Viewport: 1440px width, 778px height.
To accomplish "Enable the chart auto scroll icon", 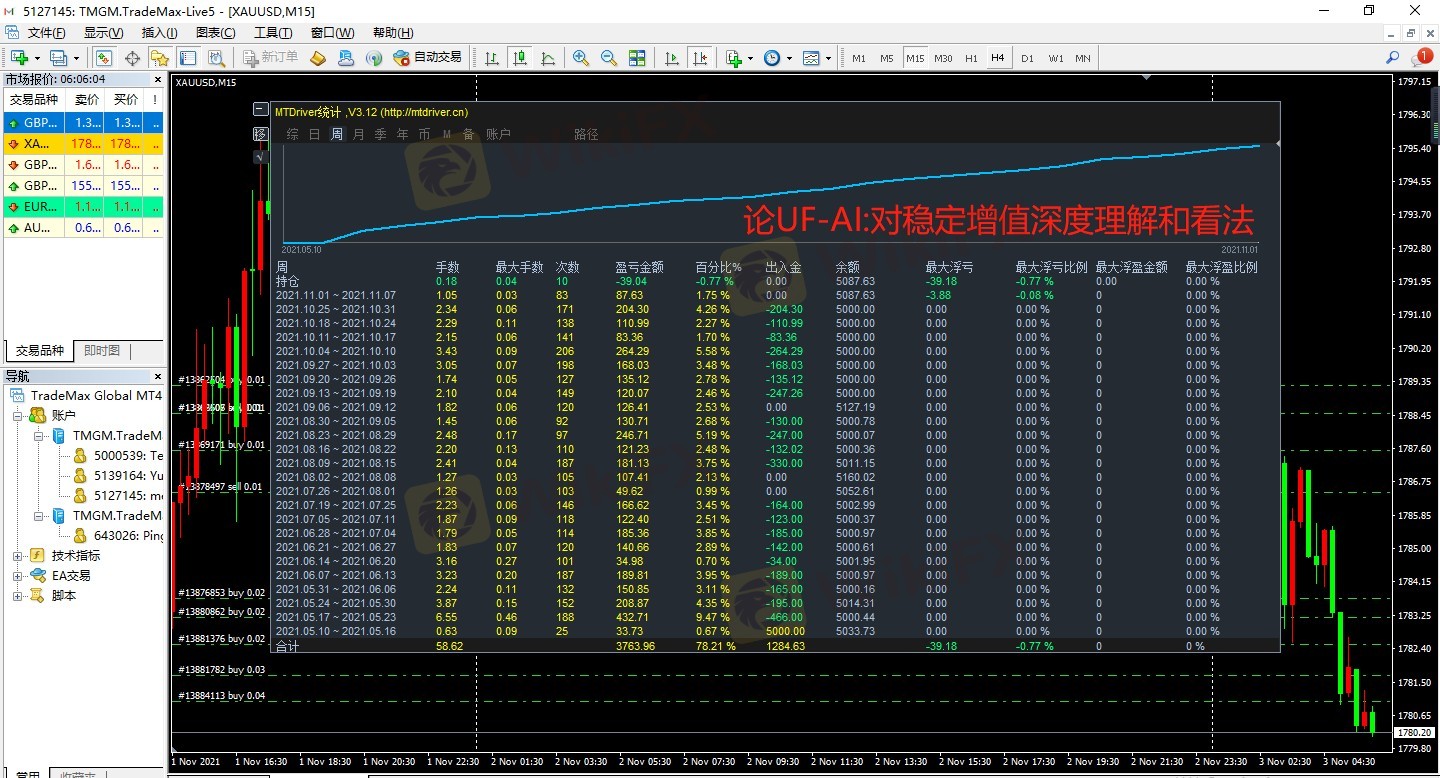I will 672,58.
